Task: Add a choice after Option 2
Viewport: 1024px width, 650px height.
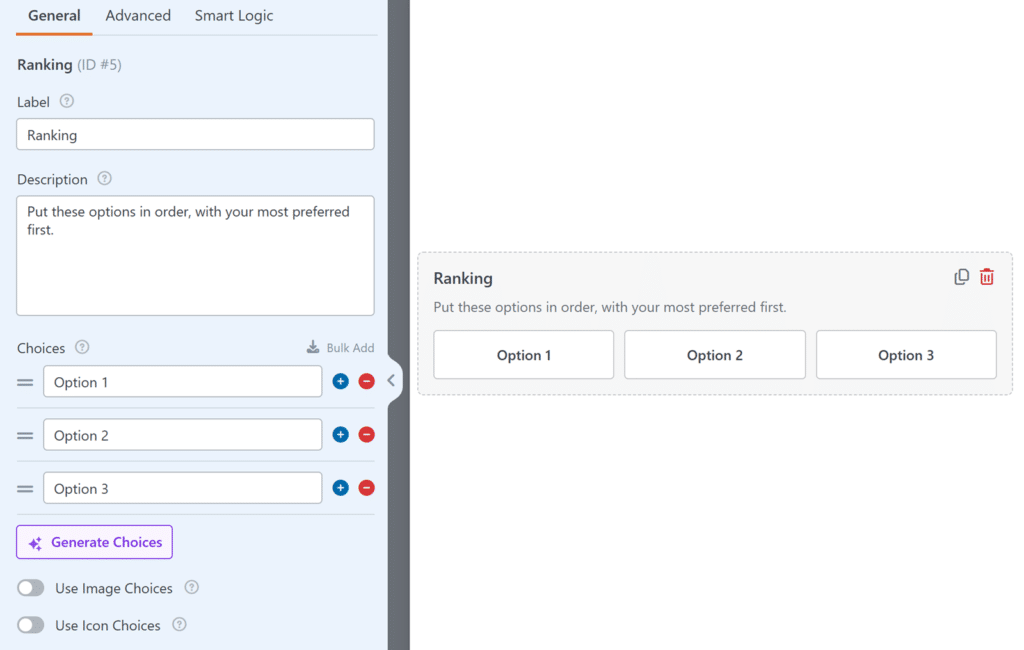Action: (340, 434)
